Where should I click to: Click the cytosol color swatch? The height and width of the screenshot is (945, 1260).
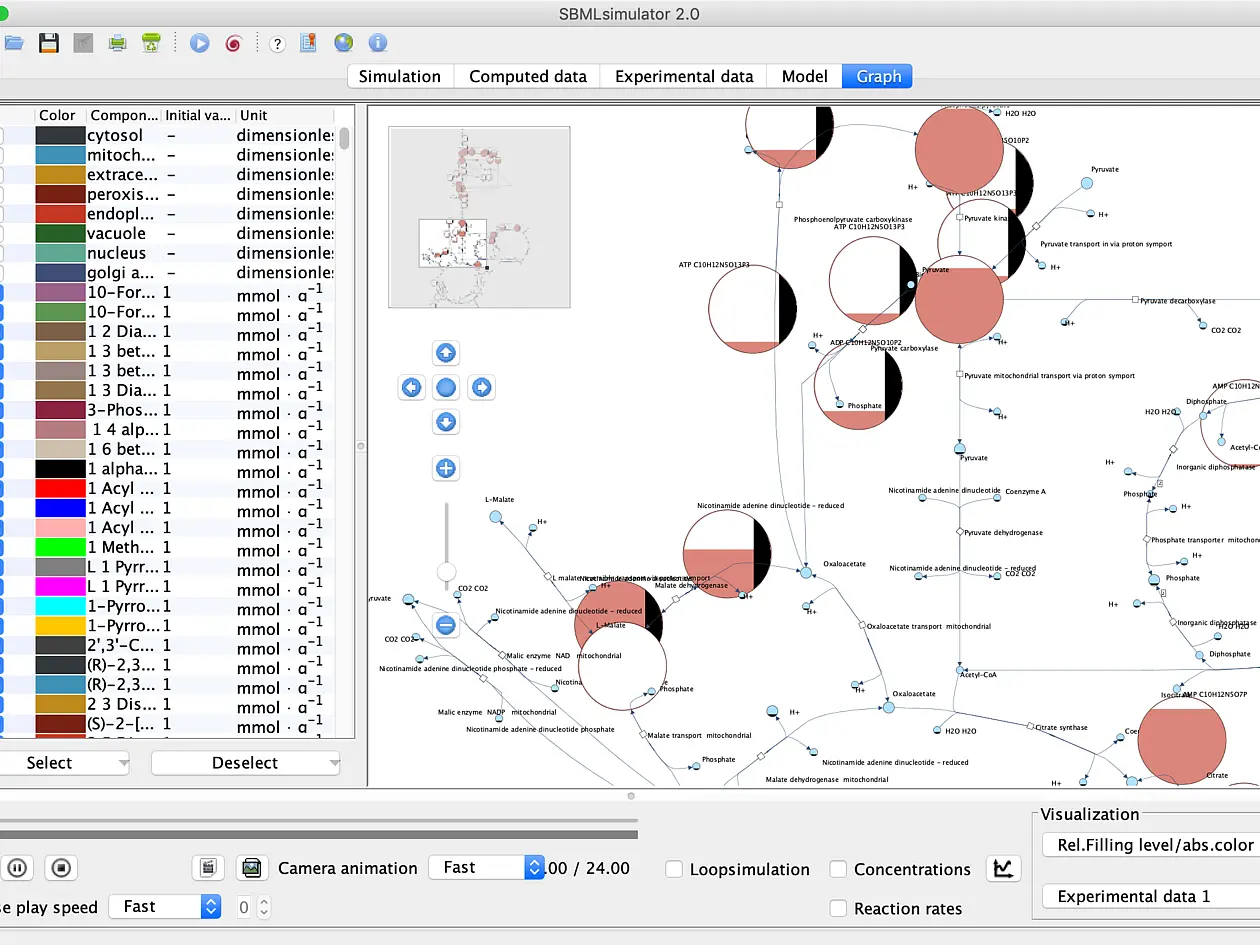60,135
